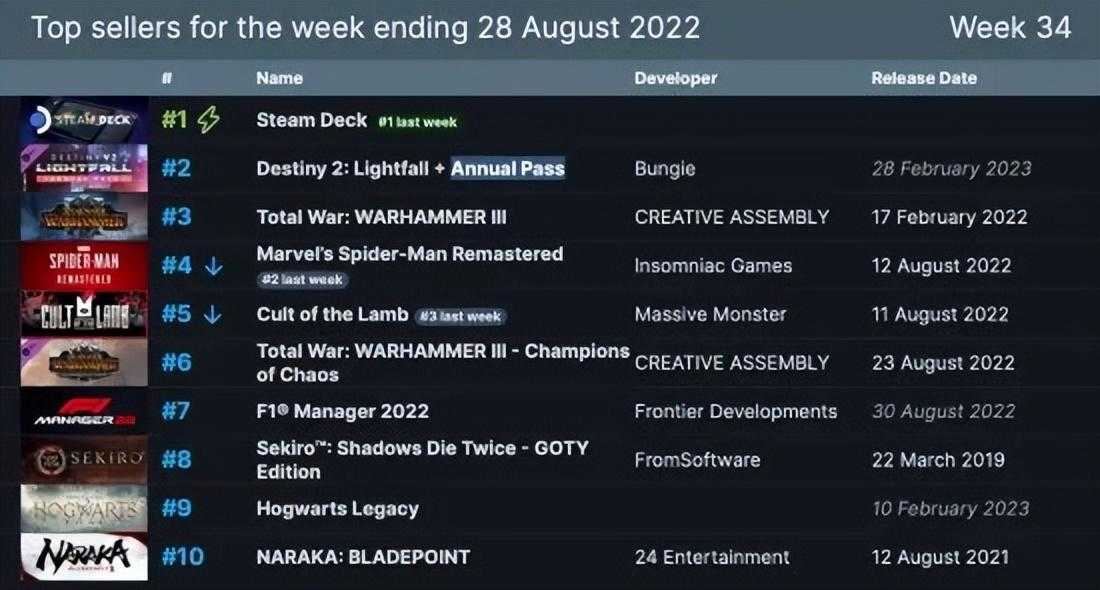The width and height of the screenshot is (1100, 590).
Task: Click the NARAKA game thumbnail
Action: (84, 557)
